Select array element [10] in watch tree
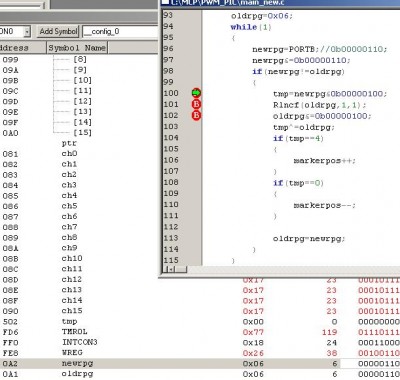Screen dimensions: 400x380 82,80
